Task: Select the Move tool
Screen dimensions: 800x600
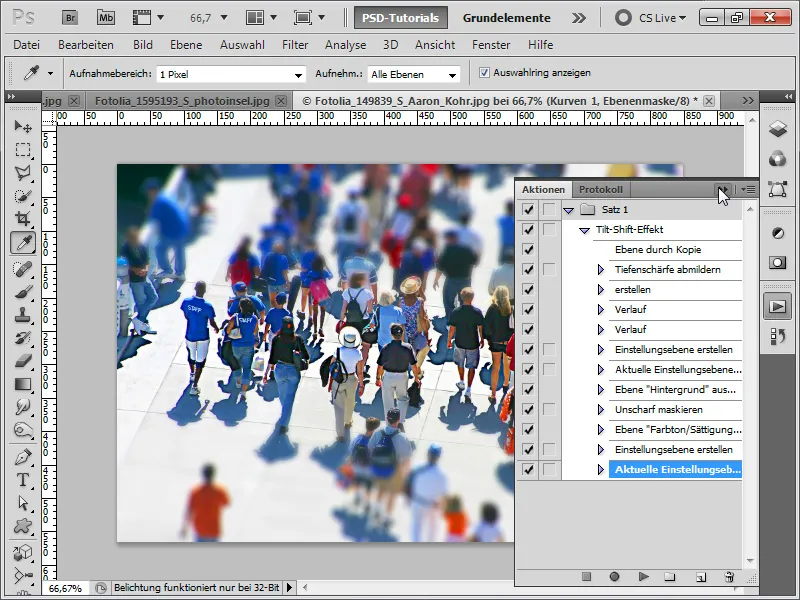Action: pyautogui.click(x=23, y=126)
